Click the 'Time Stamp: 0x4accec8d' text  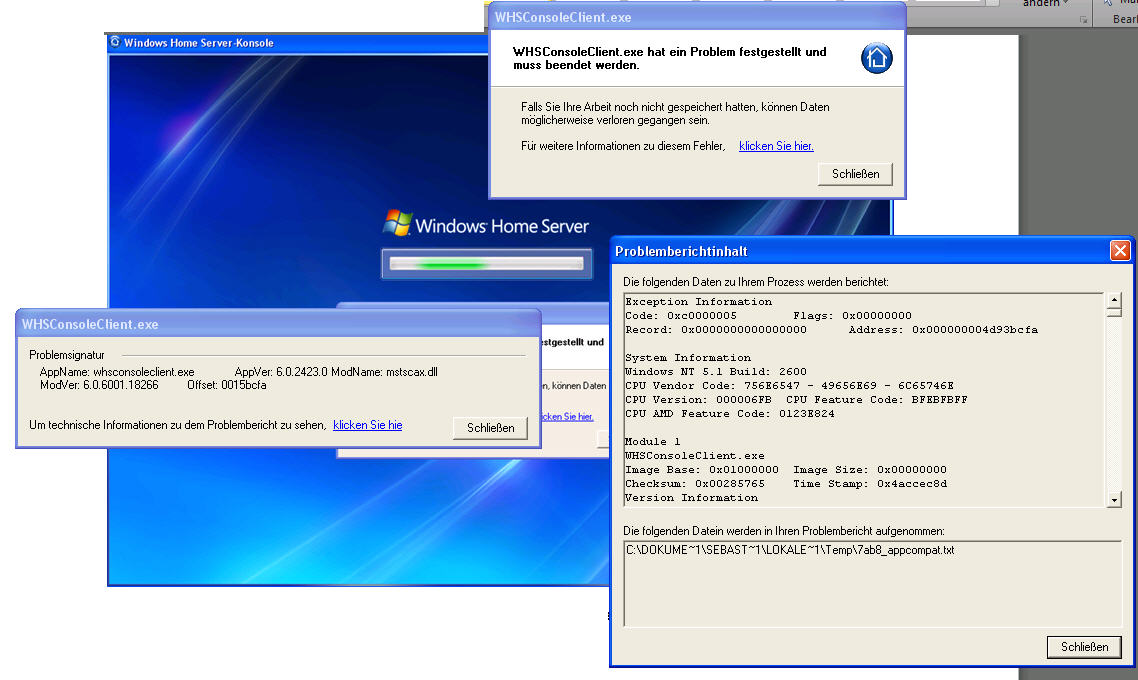click(x=869, y=483)
